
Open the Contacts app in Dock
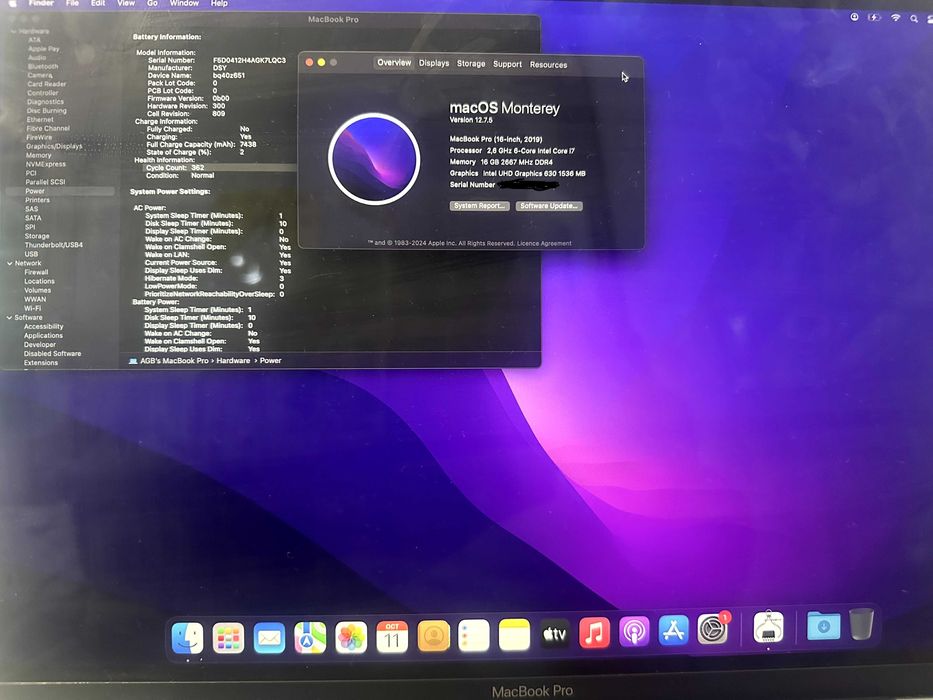tap(433, 636)
